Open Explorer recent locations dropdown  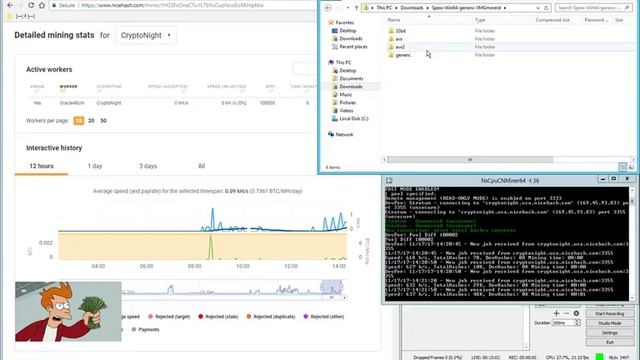pos(348,8)
